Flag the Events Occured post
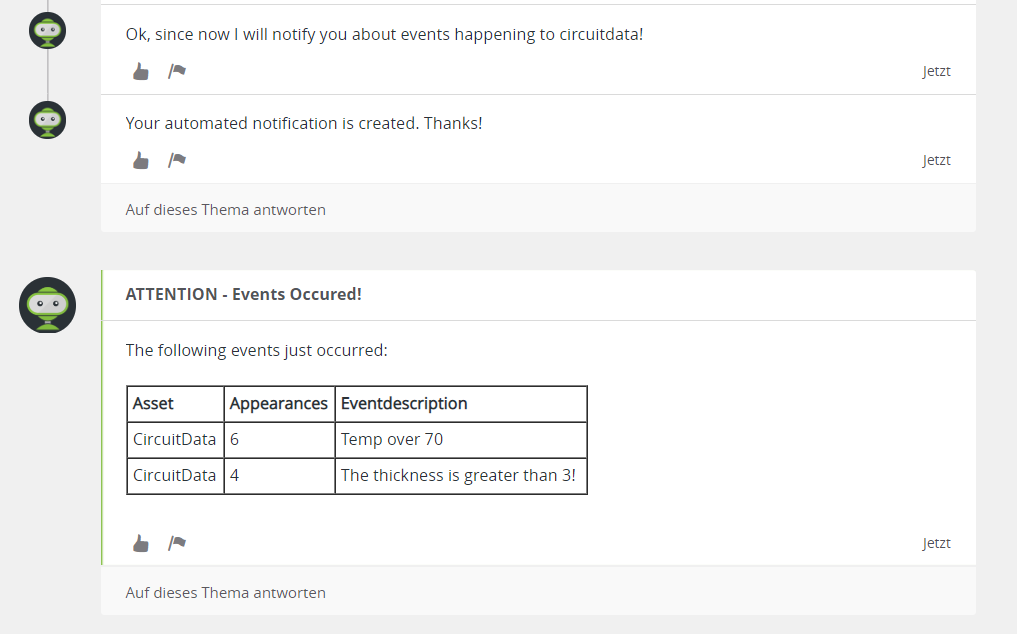 coord(177,543)
